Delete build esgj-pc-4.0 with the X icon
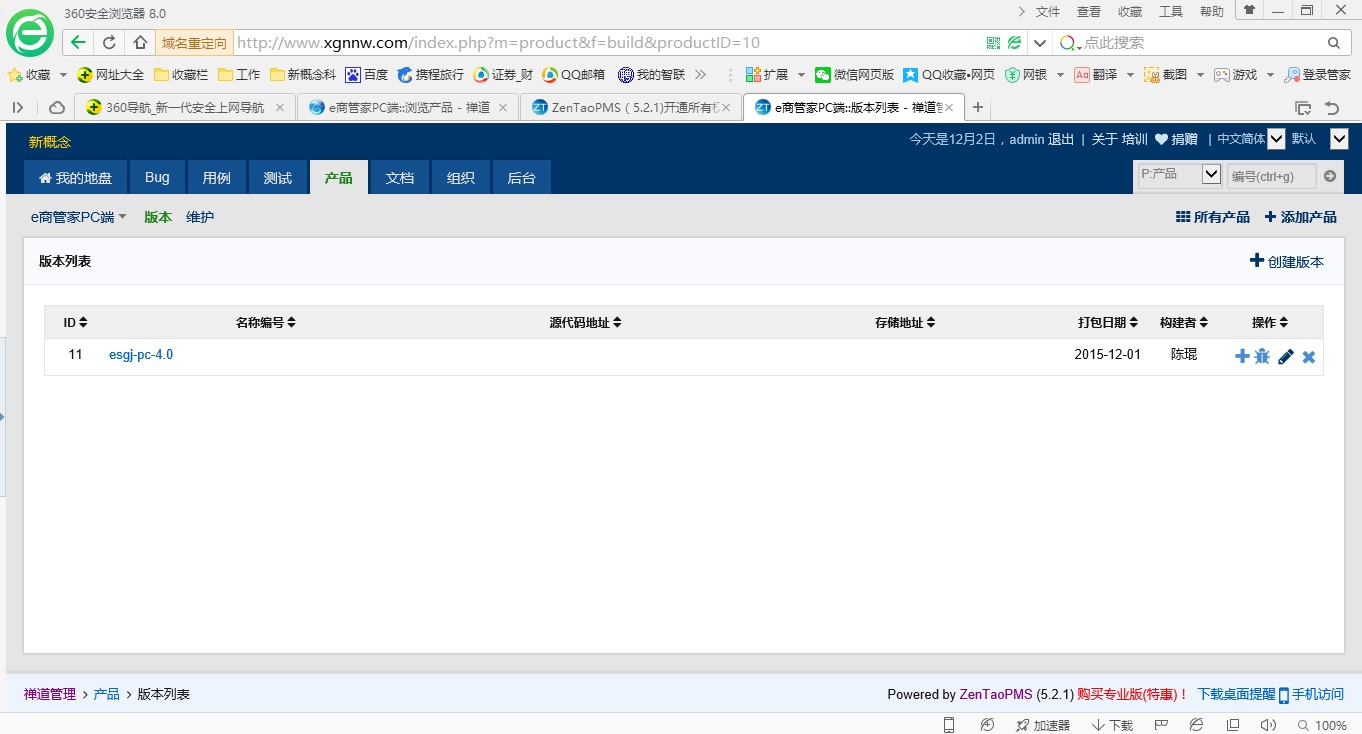This screenshot has width=1362, height=734. (1308, 356)
